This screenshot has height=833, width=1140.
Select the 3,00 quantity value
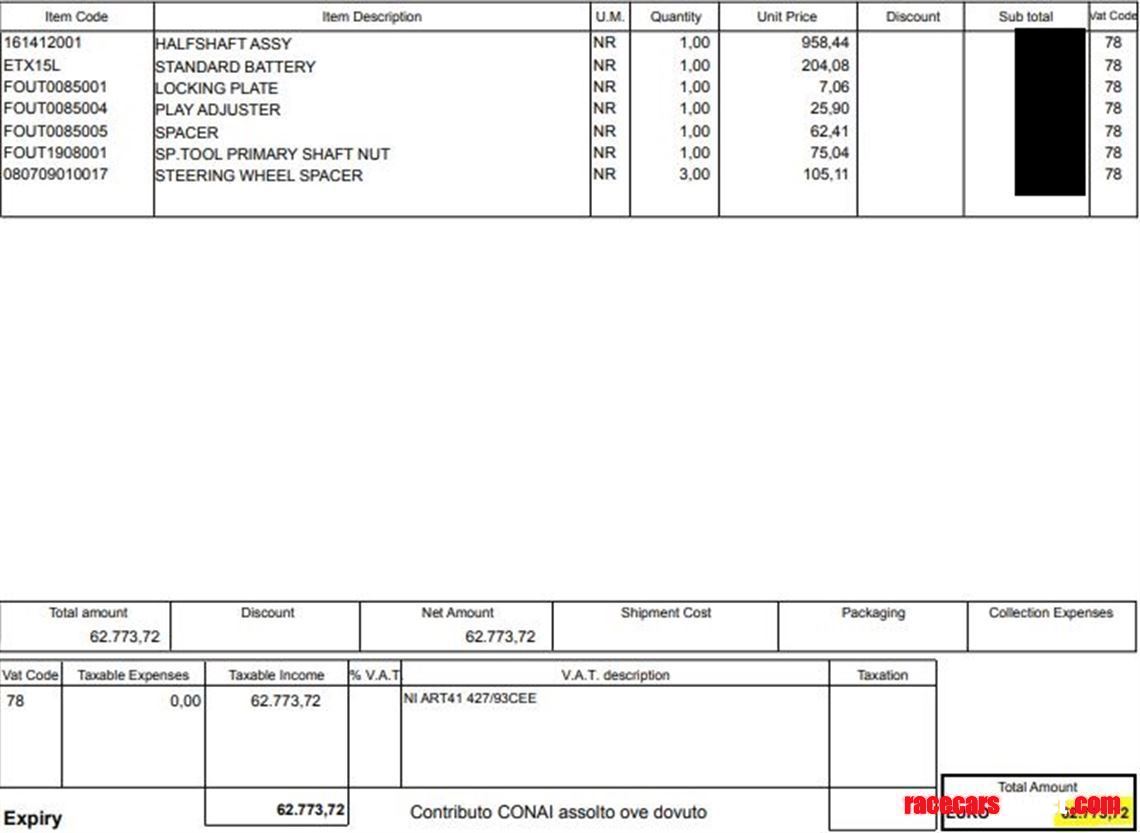tap(694, 175)
